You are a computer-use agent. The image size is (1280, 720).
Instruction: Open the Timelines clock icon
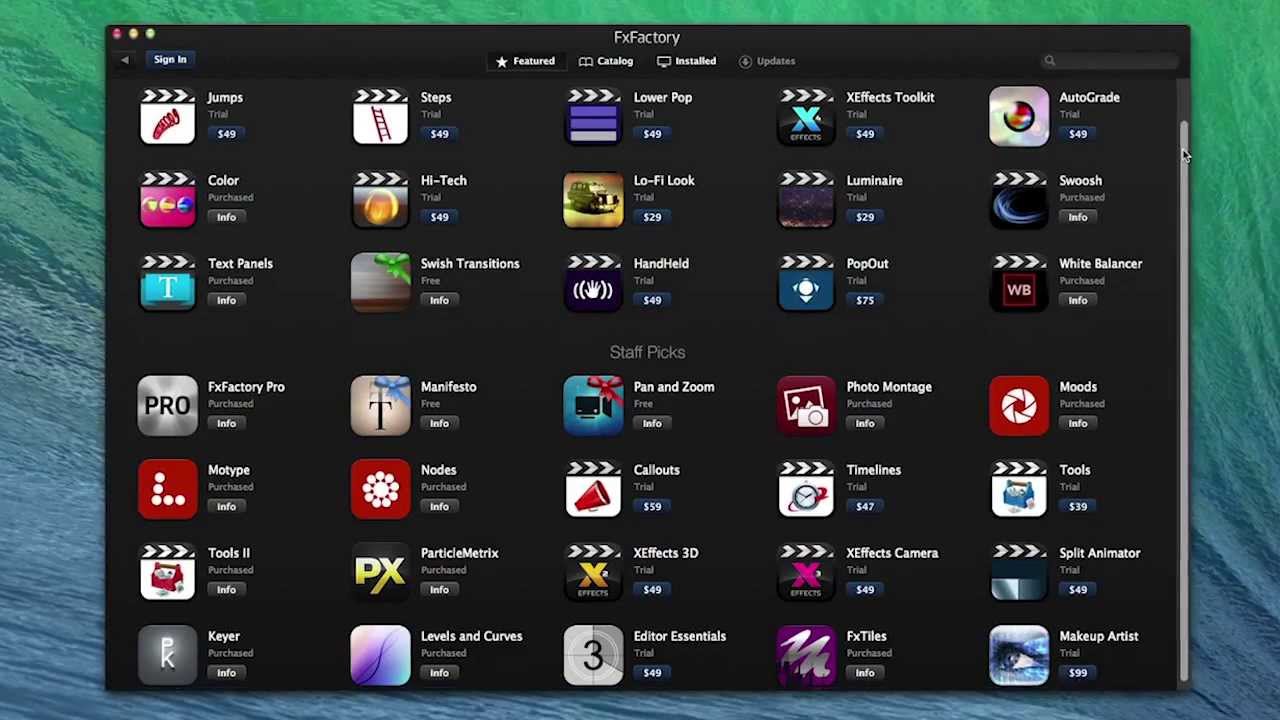(x=806, y=489)
